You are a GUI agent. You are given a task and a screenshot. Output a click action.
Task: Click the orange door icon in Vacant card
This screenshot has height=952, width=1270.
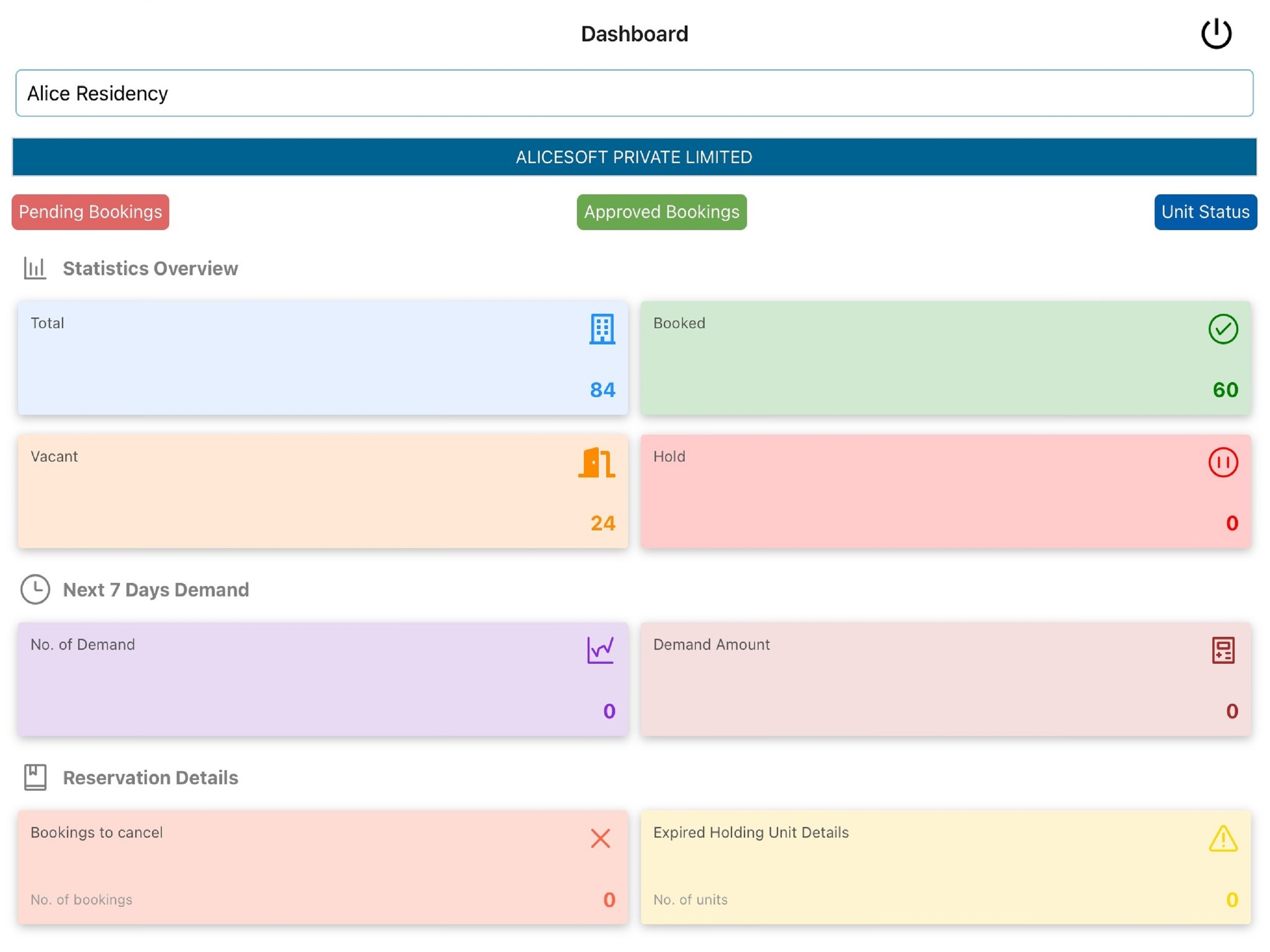pos(596,462)
